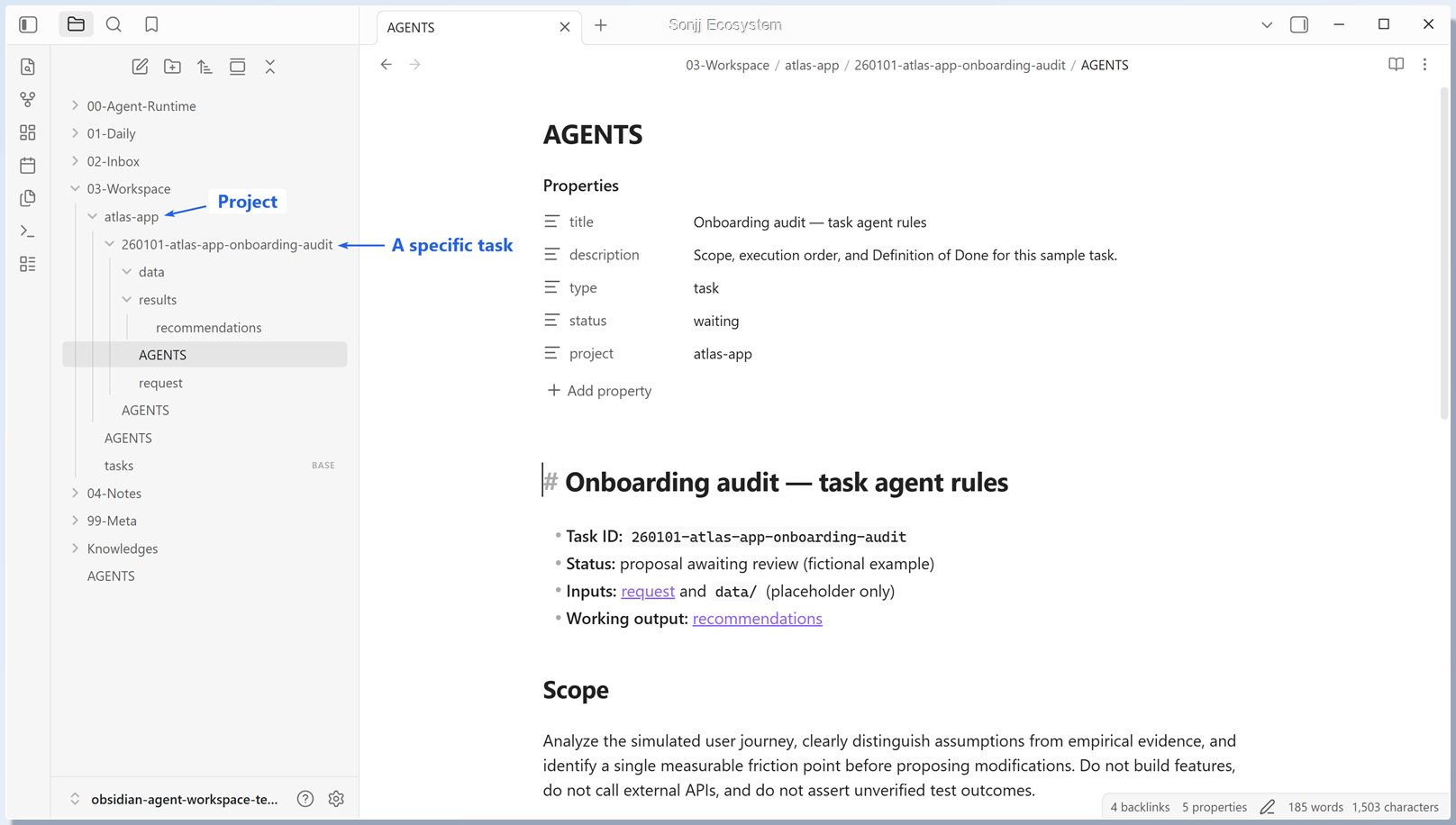Viewport: 1456px width, 825px height.
Task: Open daily note calendar icon
Action: [x=28, y=165]
